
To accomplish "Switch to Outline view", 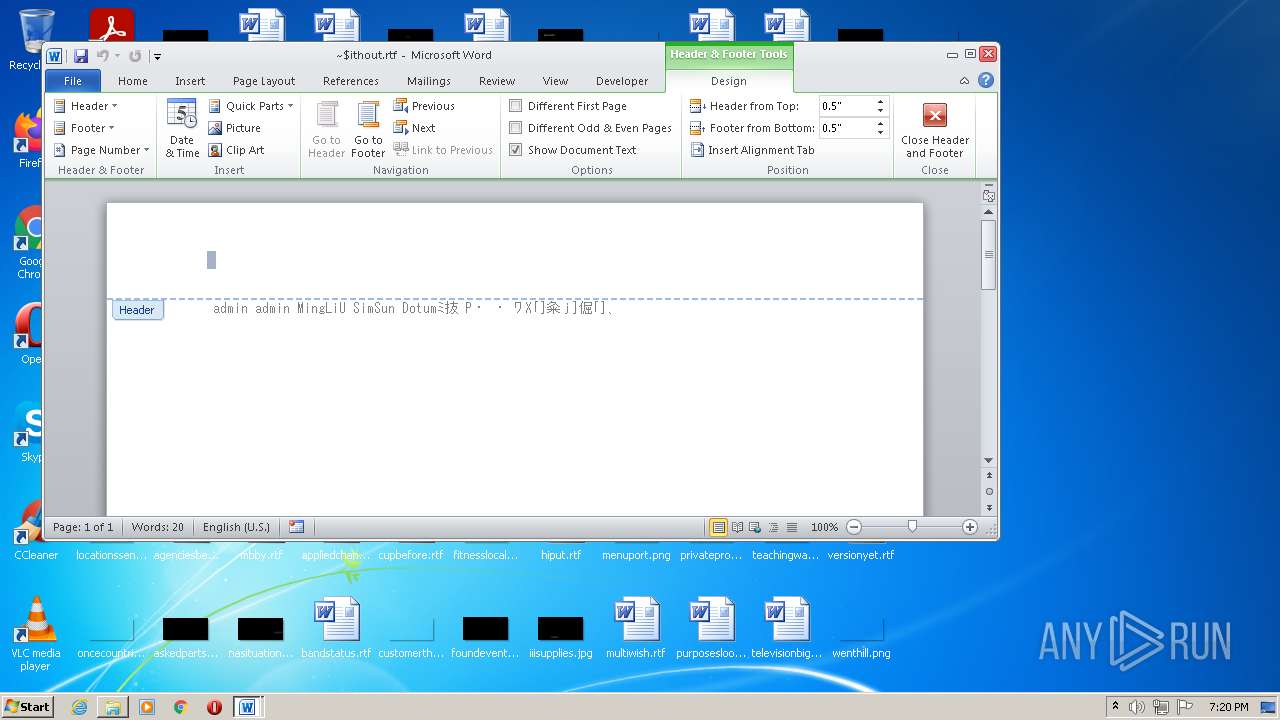I will (773, 527).
